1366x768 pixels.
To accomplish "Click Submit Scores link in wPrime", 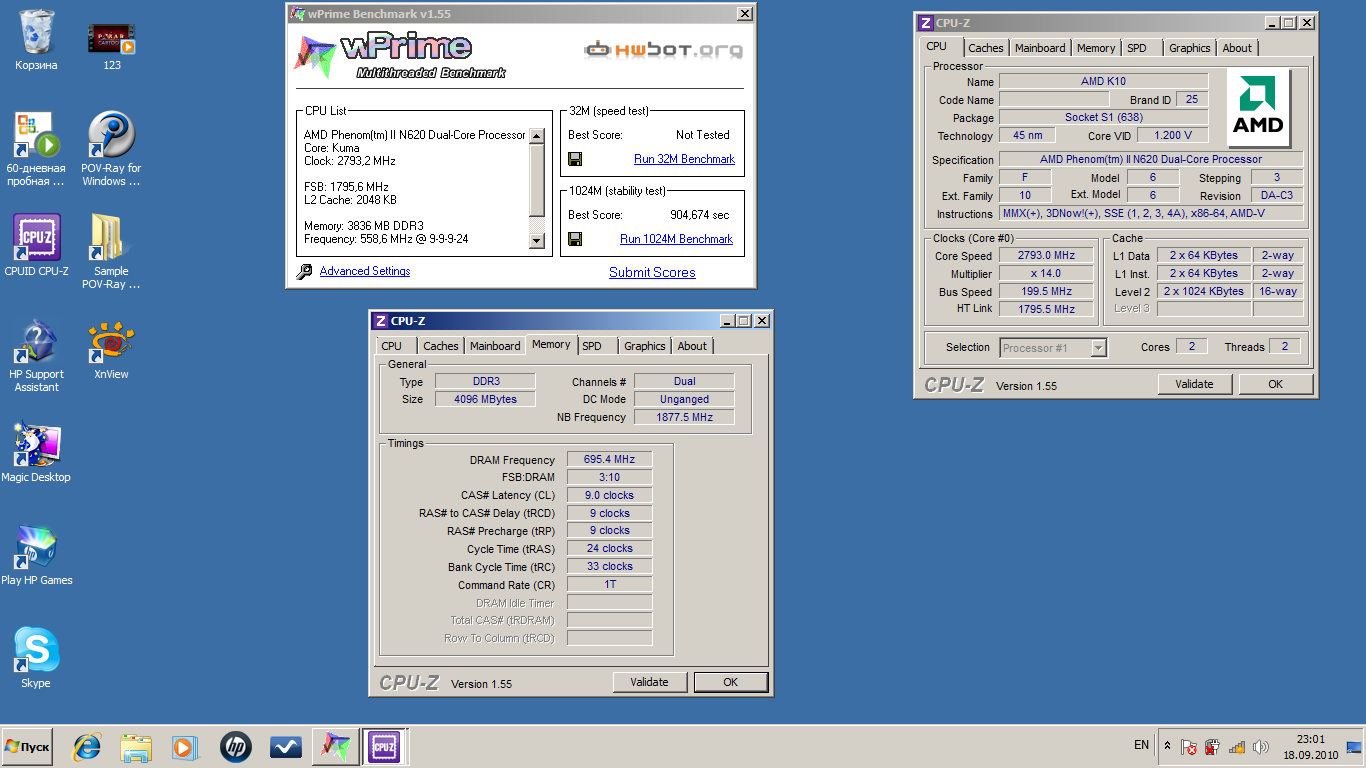I will (652, 272).
